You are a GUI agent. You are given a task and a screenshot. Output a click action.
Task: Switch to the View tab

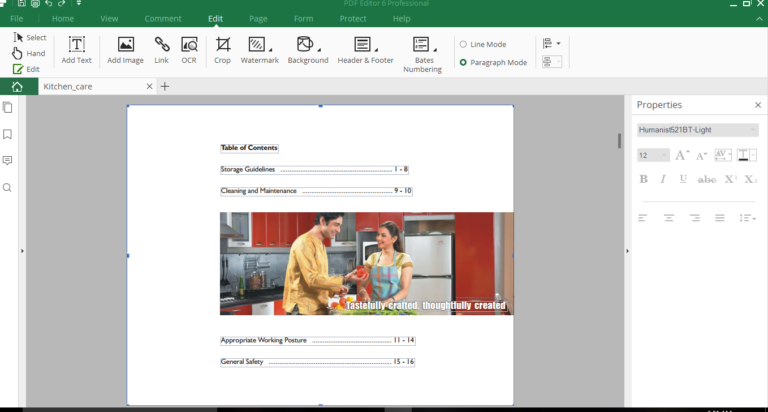click(x=109, y=19)
